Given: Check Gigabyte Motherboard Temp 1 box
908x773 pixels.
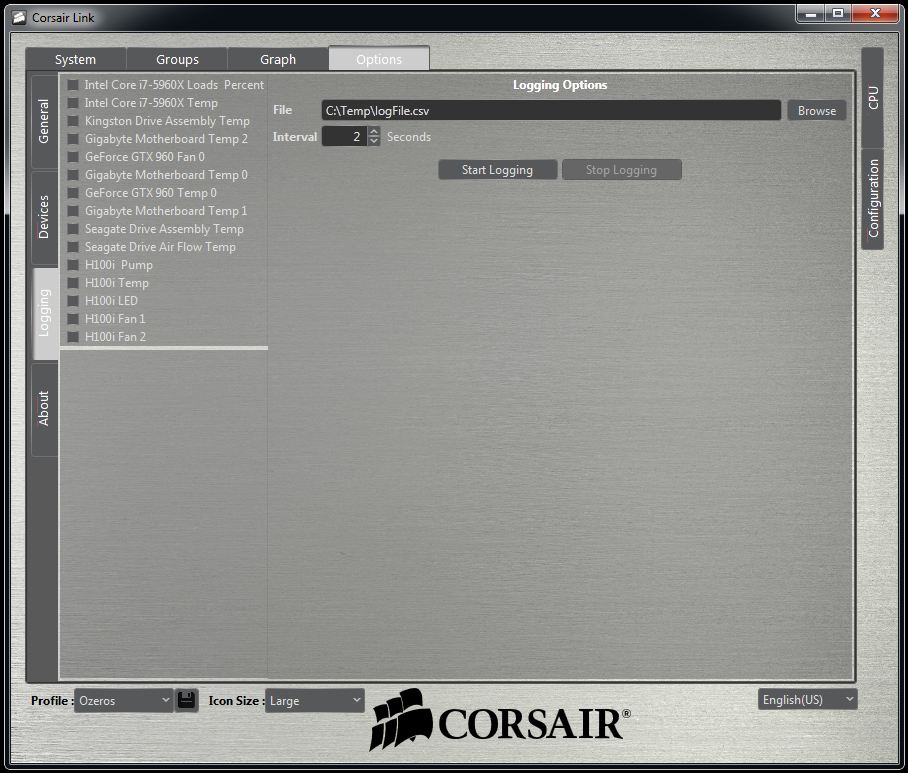Looking at the screenshot, I should (73, 211).
